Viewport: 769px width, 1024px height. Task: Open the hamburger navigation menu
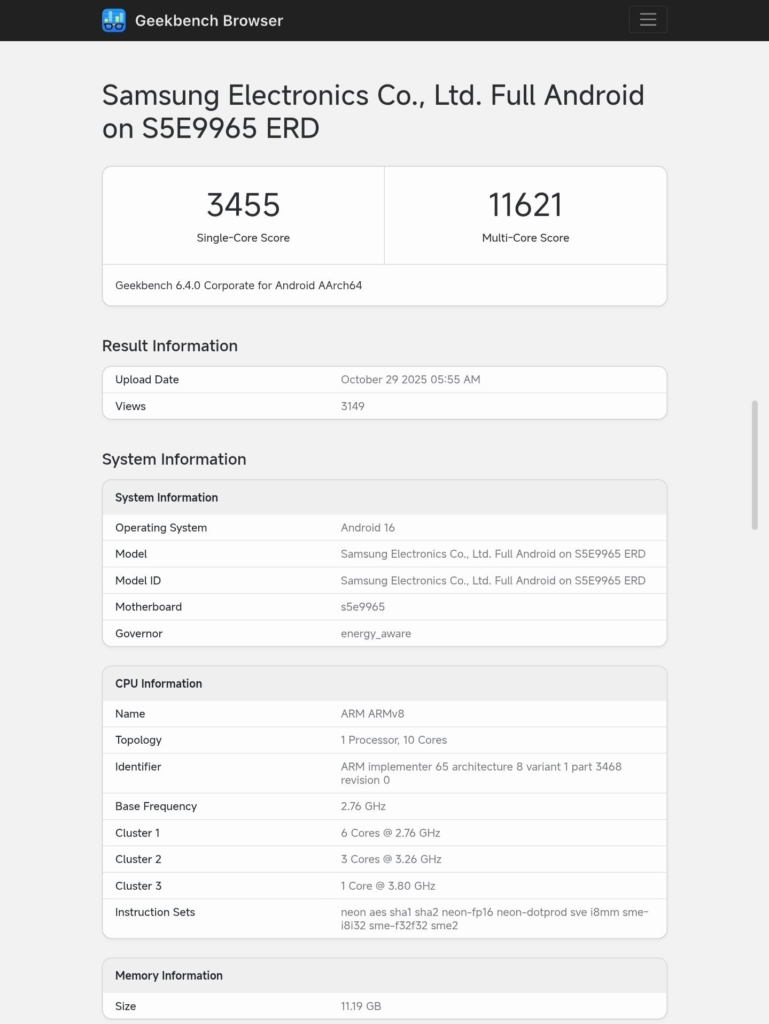coord(648,19)
